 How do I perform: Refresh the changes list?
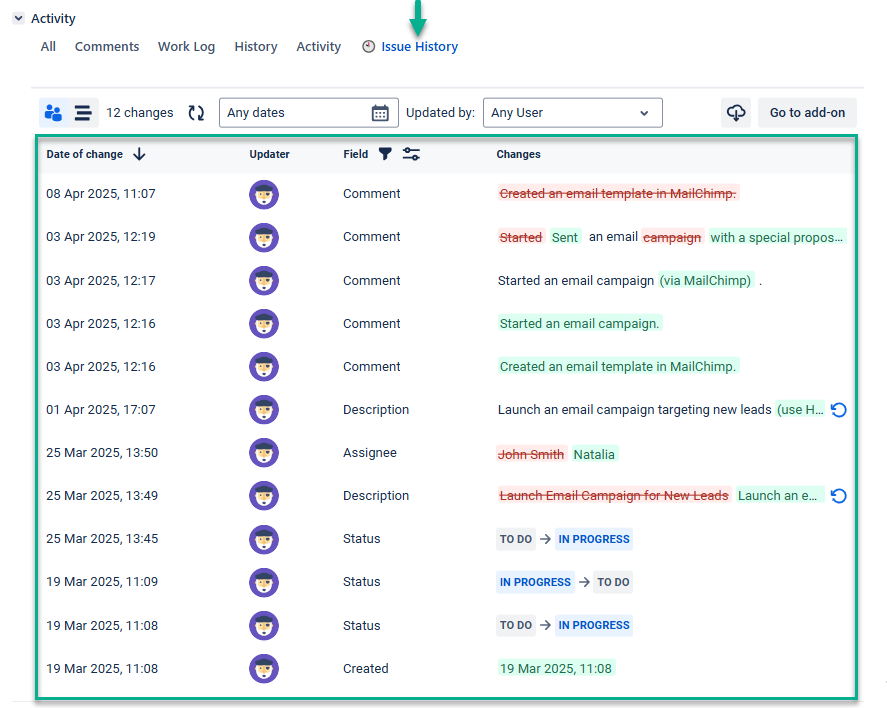(x=196, y=113)
